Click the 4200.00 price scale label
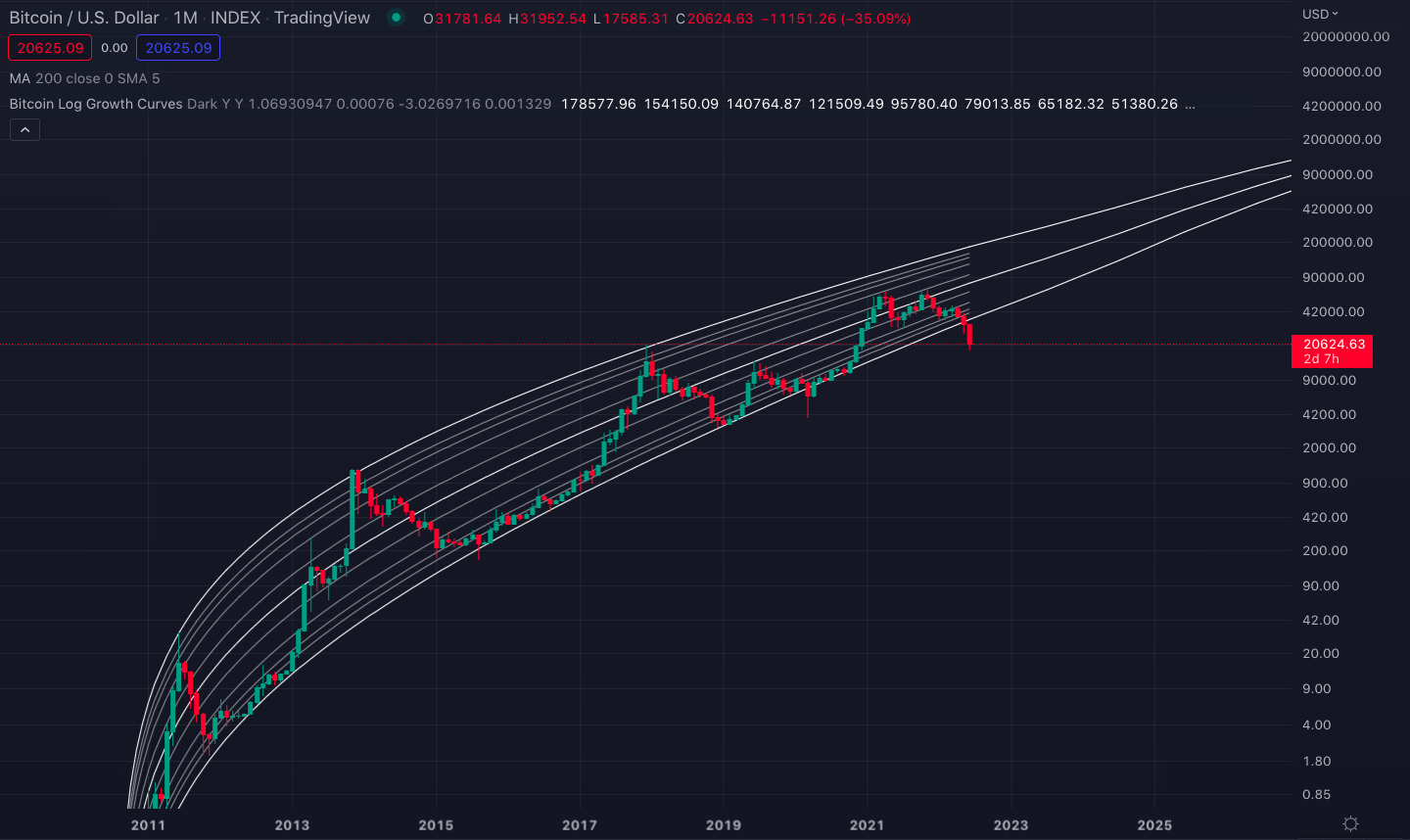 (1329, 414)
